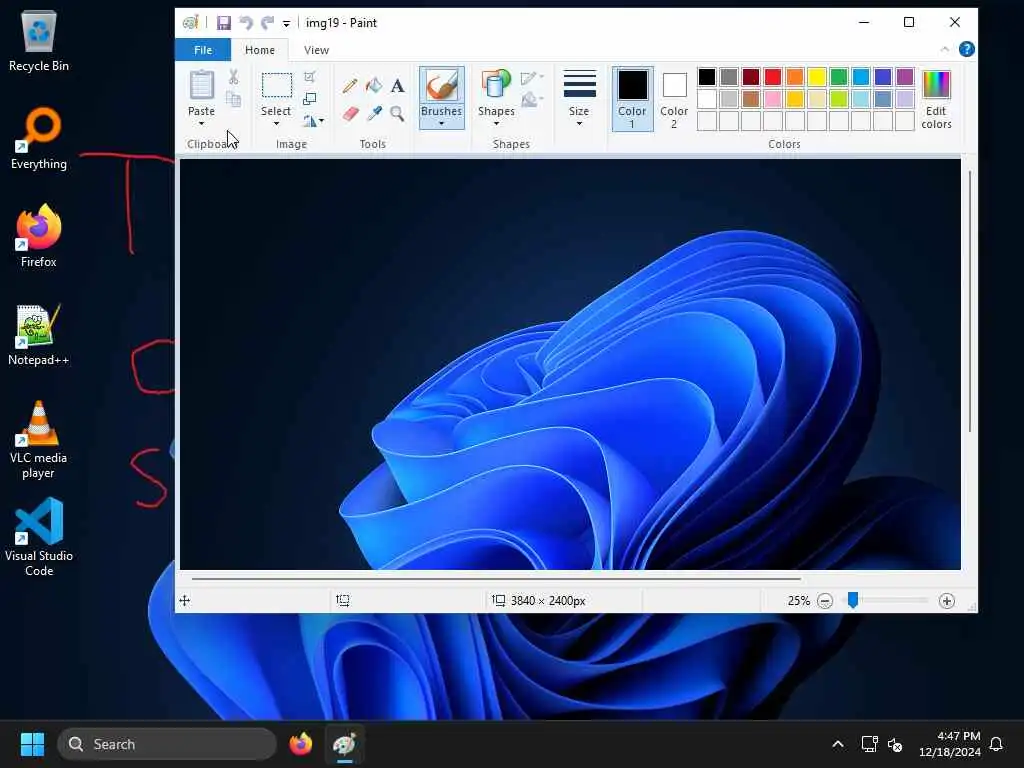This screenshot has width=1024, height=768.
Task: Click the Paste clipboard icon
Action: (x=202, y=85)
